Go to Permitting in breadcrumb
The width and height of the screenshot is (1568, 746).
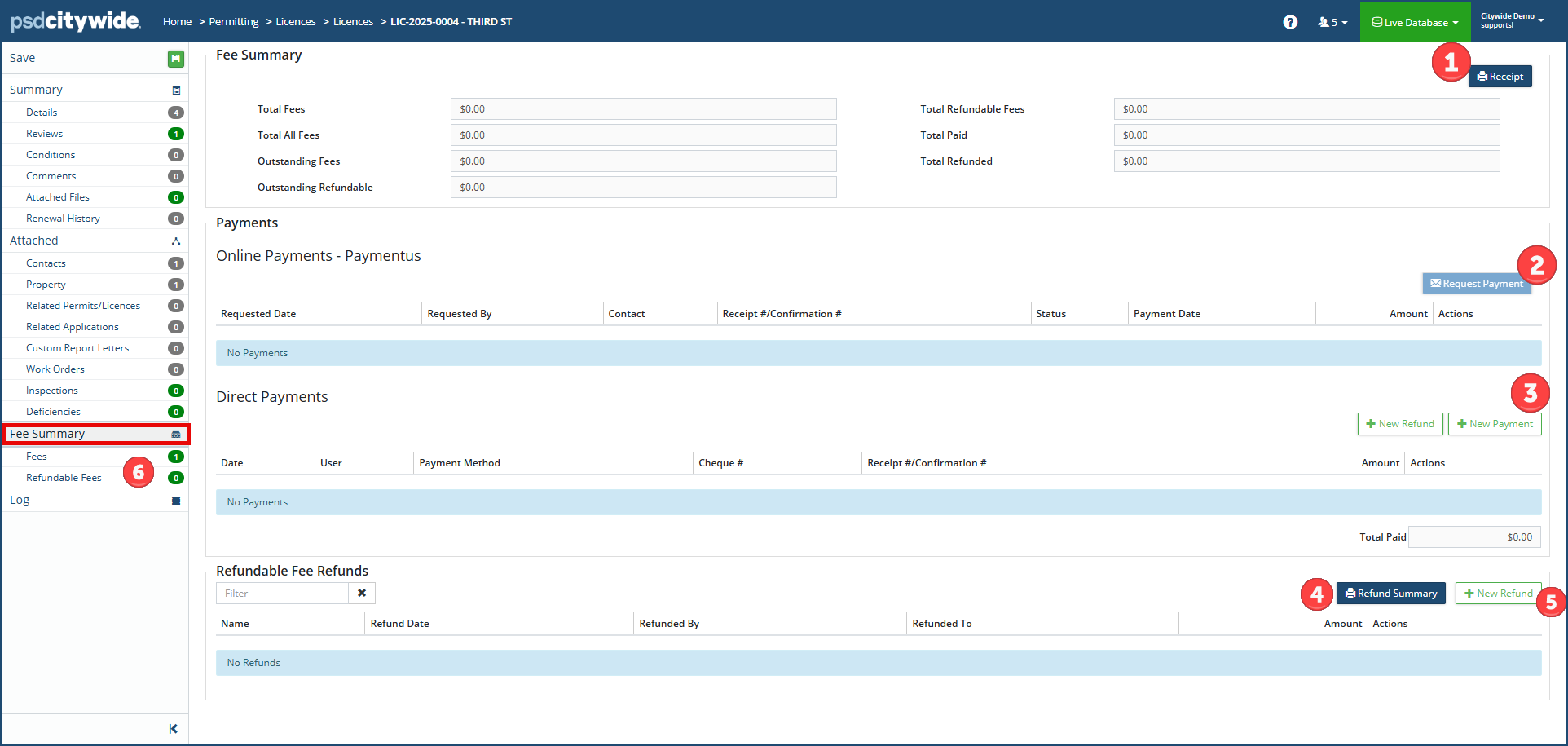[x=233, y=22]
